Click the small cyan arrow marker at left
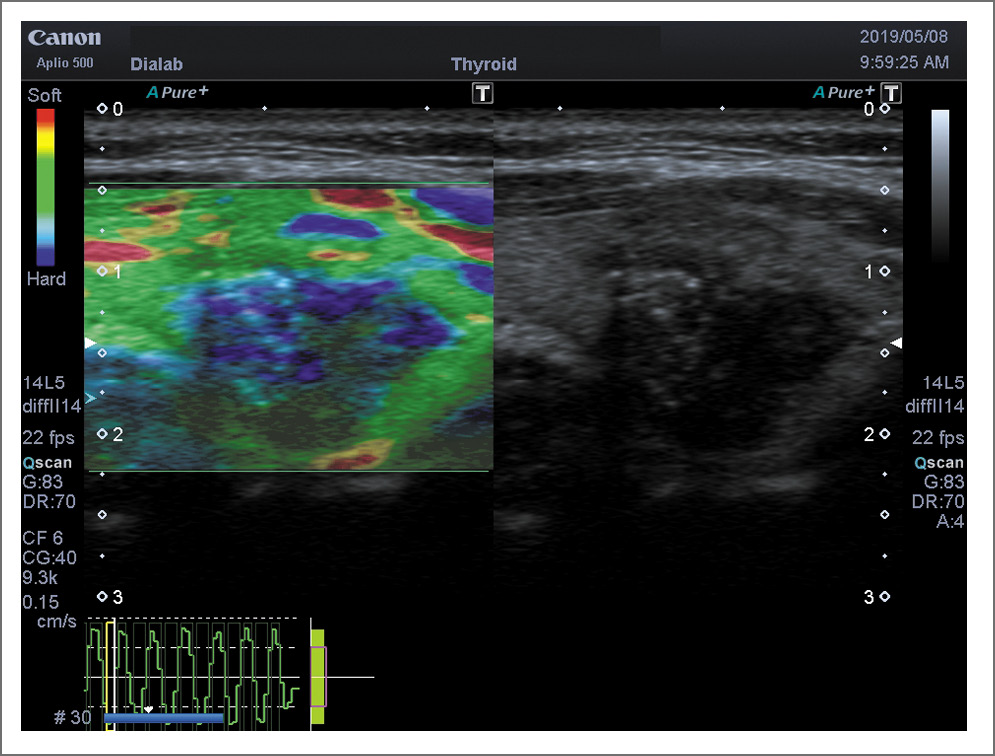The image size is (995, 756). pos(90,398)
